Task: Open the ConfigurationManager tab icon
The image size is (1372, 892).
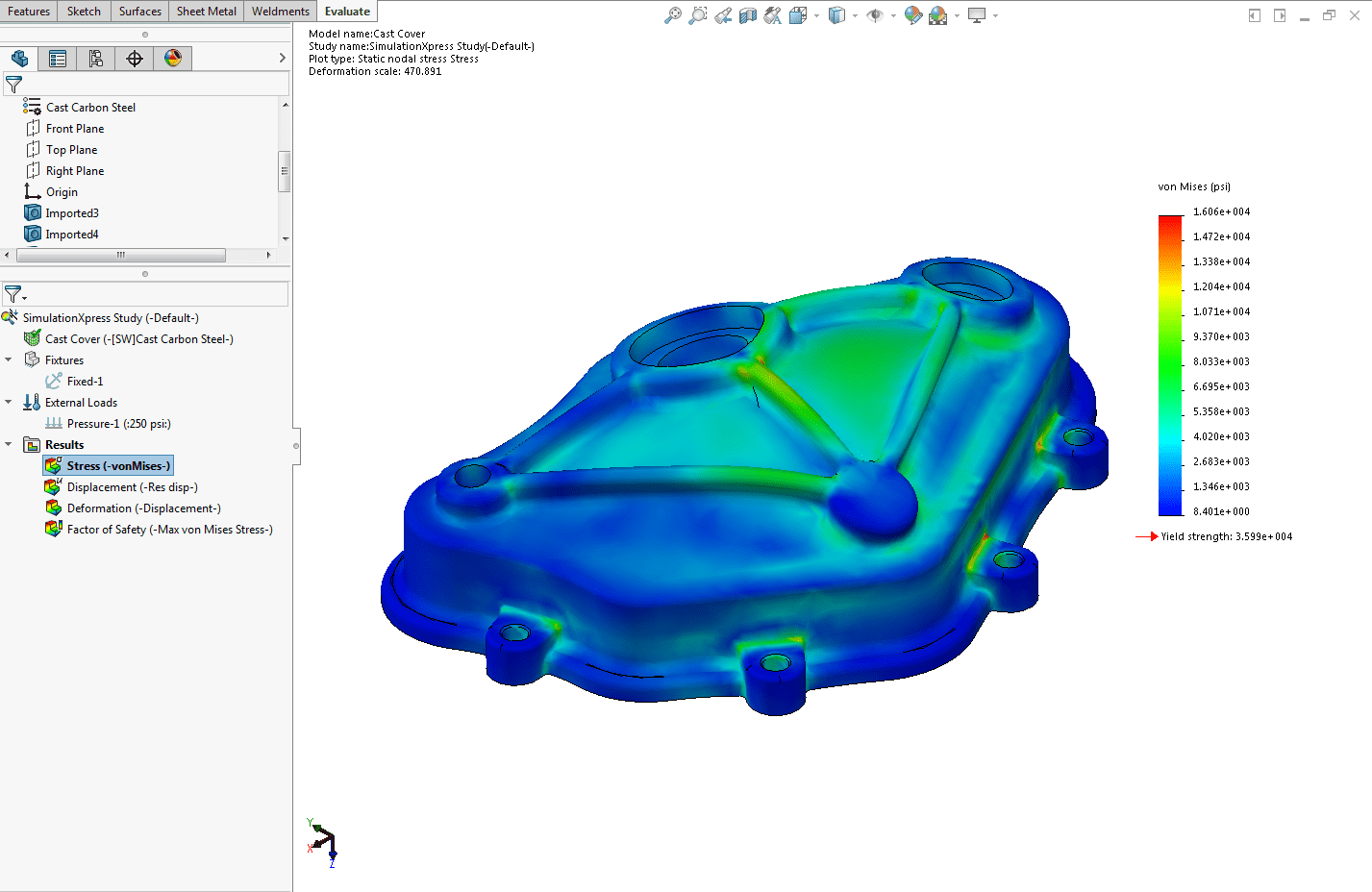Action: 96,59
